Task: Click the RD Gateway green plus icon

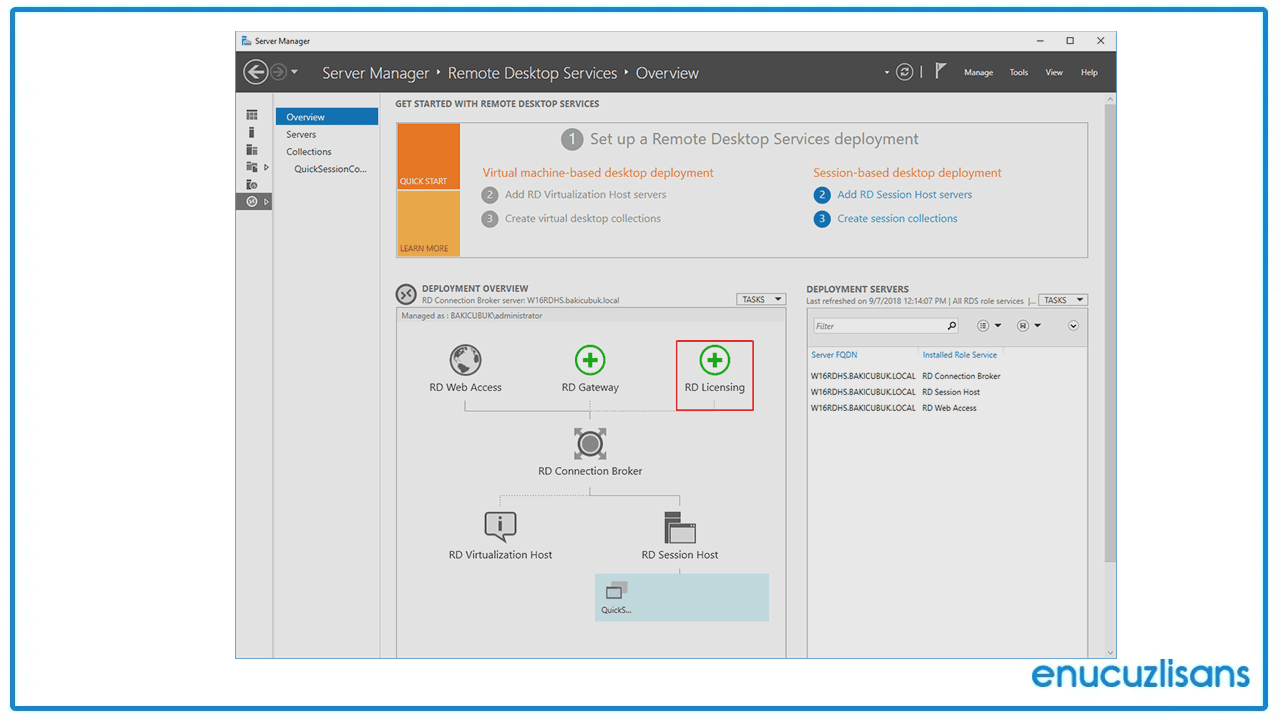Action: coord(590,360)
